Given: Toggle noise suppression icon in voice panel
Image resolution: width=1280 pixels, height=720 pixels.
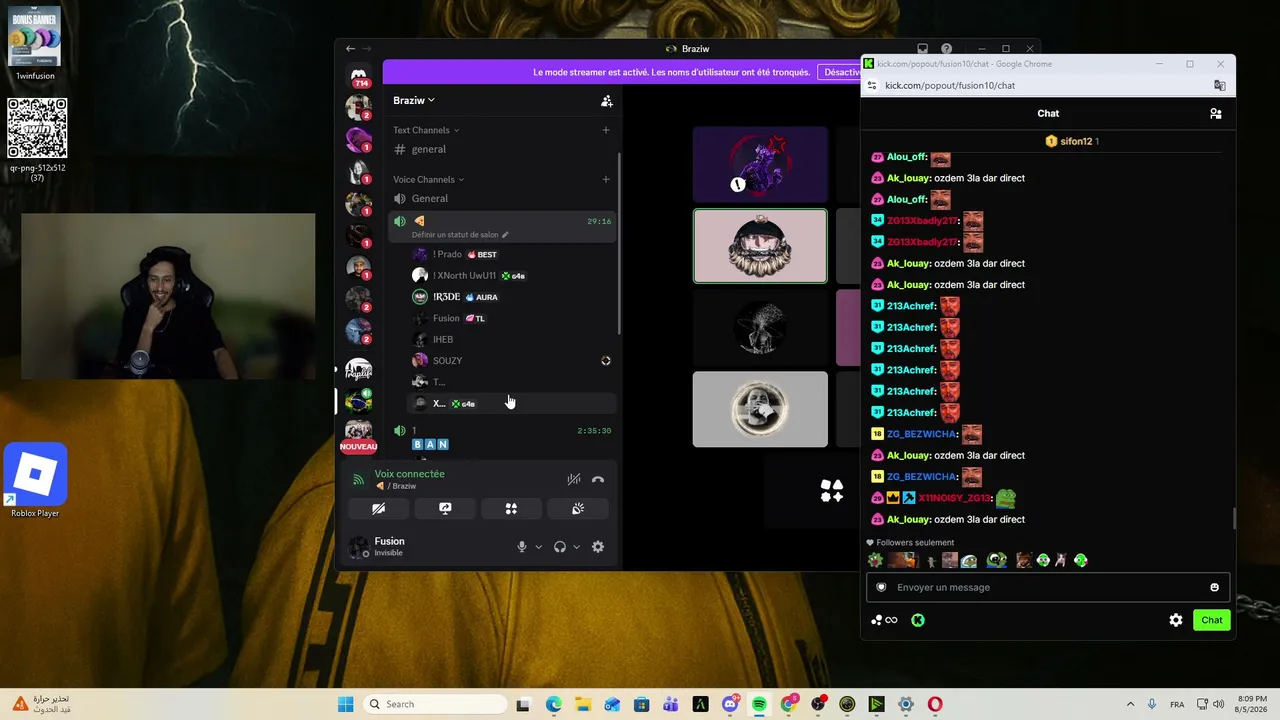Looking at the screenshot, I should (573, 480).
